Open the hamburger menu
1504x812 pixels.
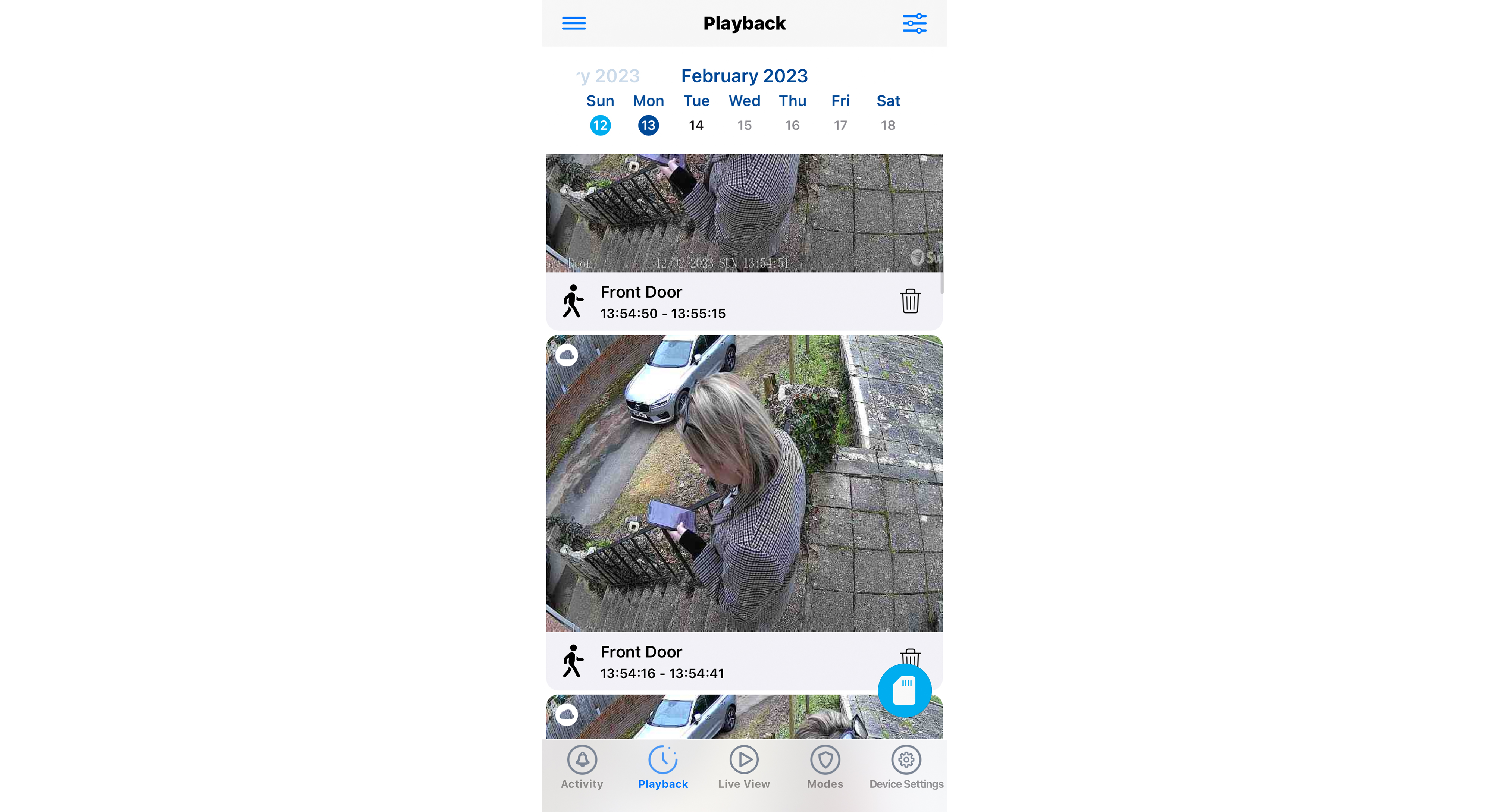[574, 24]
